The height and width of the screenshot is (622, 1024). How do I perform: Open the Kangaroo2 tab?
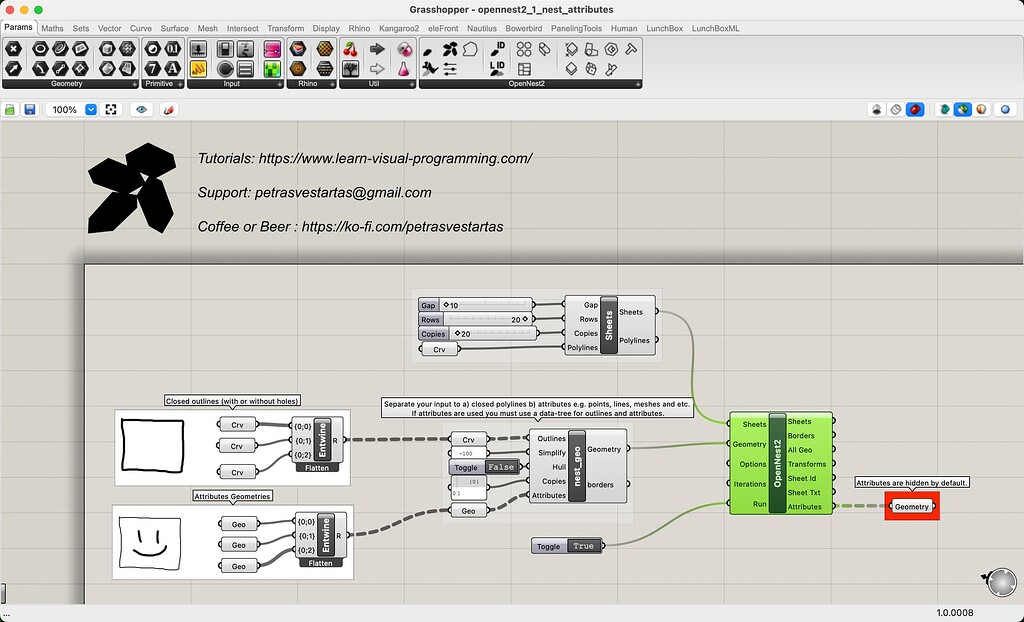point(399,28)
